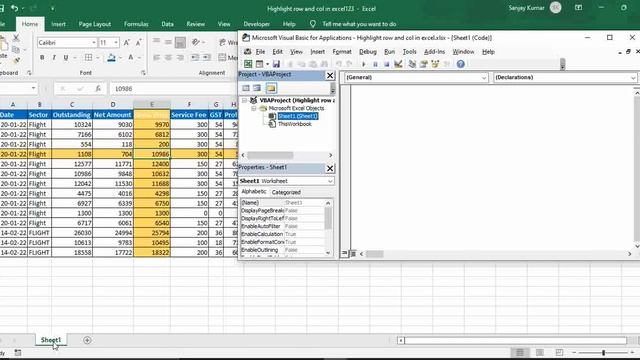This screenshot has width=640, height=360.
Task: Click the Tell me what you want search box
Action: pos(359,24)
